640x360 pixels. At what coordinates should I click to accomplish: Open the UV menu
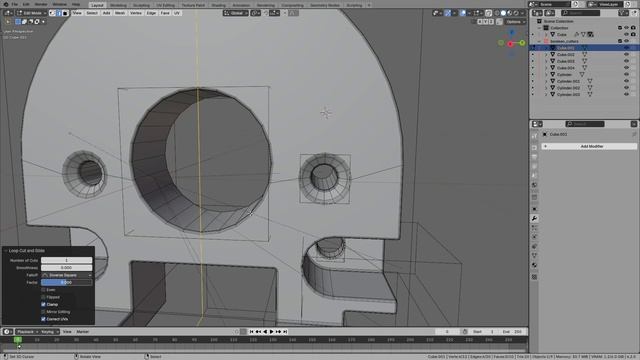[x=177, y=13]
